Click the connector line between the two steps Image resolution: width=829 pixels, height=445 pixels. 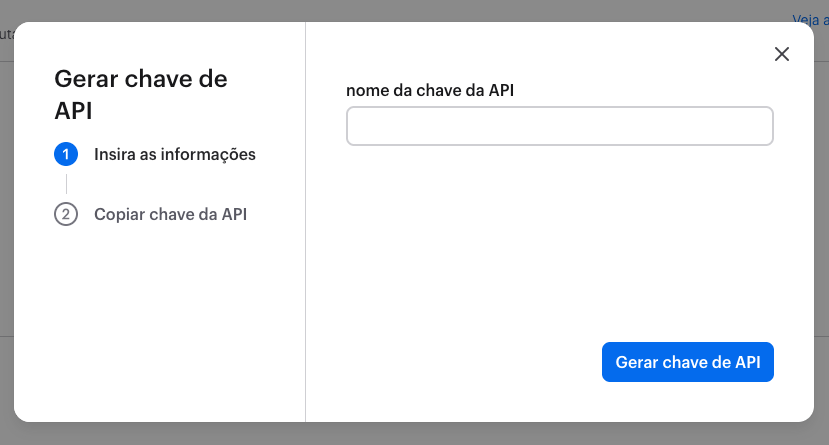66,184
